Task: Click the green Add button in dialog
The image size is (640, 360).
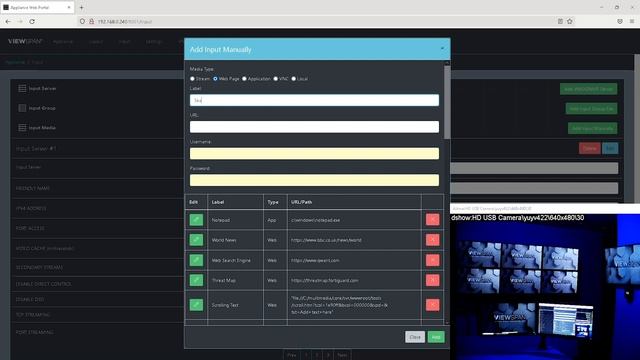Action: pos(436,337)
